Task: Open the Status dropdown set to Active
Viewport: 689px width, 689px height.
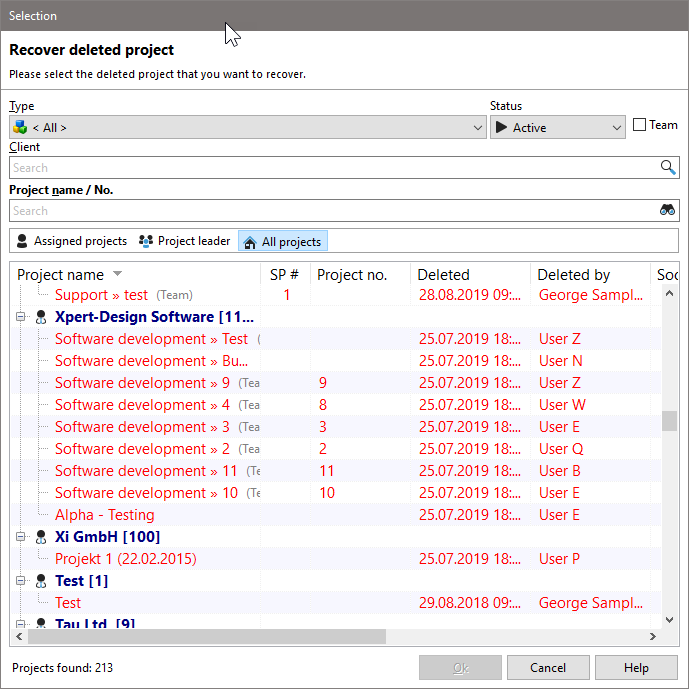Action: [x=557, y=128]
